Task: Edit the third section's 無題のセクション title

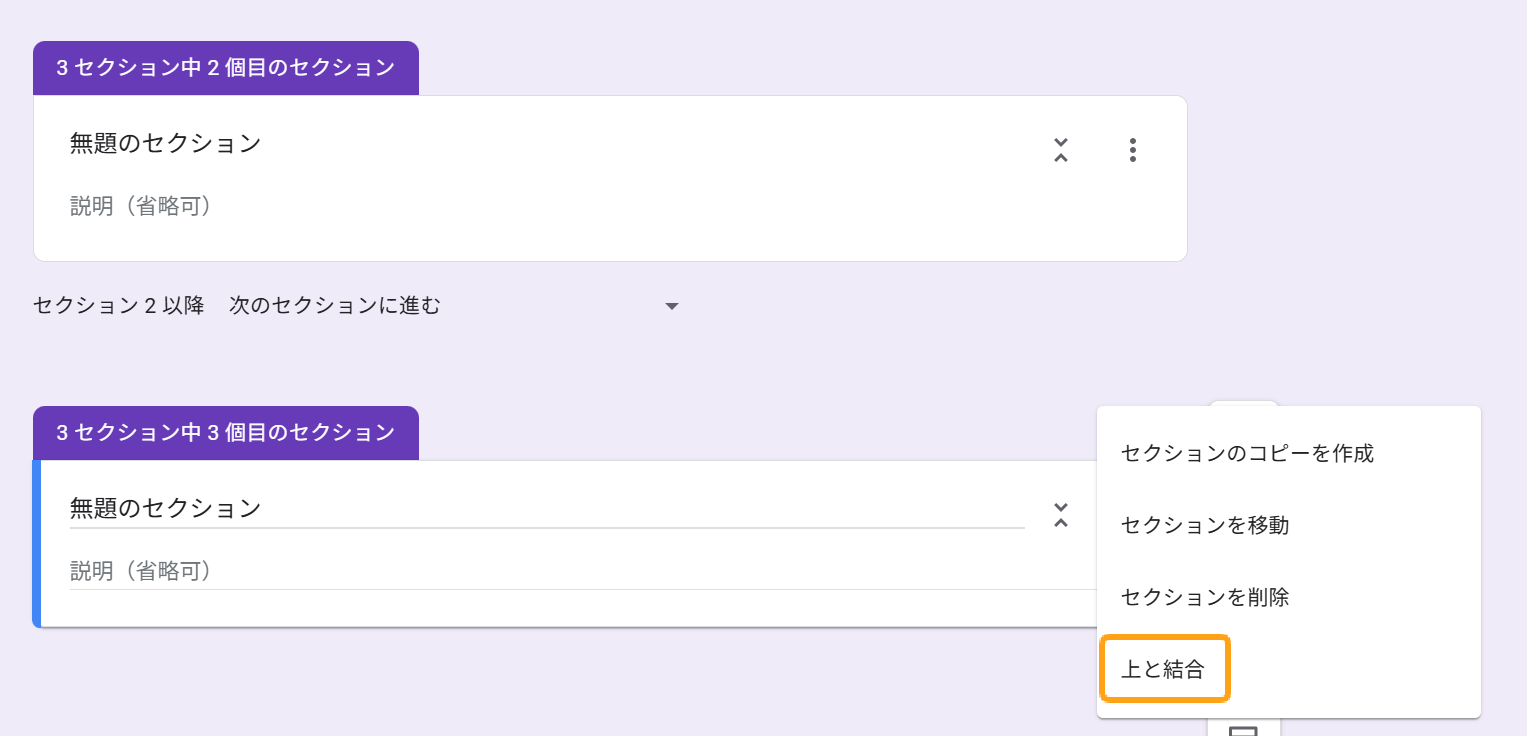Action: pyautogui.click(x=166, y=508)
